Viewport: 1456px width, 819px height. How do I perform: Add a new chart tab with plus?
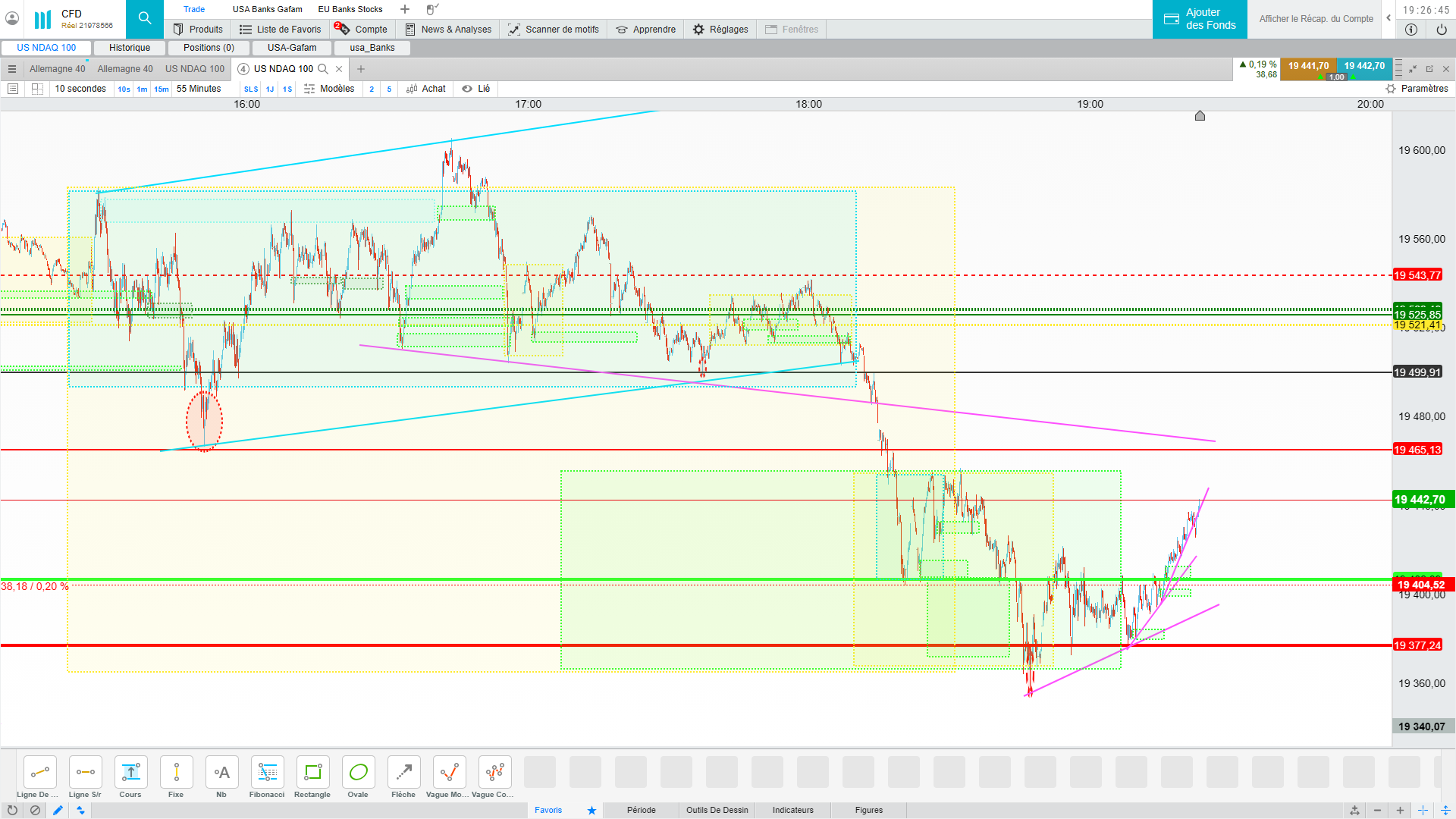click(x=361, y=69)
